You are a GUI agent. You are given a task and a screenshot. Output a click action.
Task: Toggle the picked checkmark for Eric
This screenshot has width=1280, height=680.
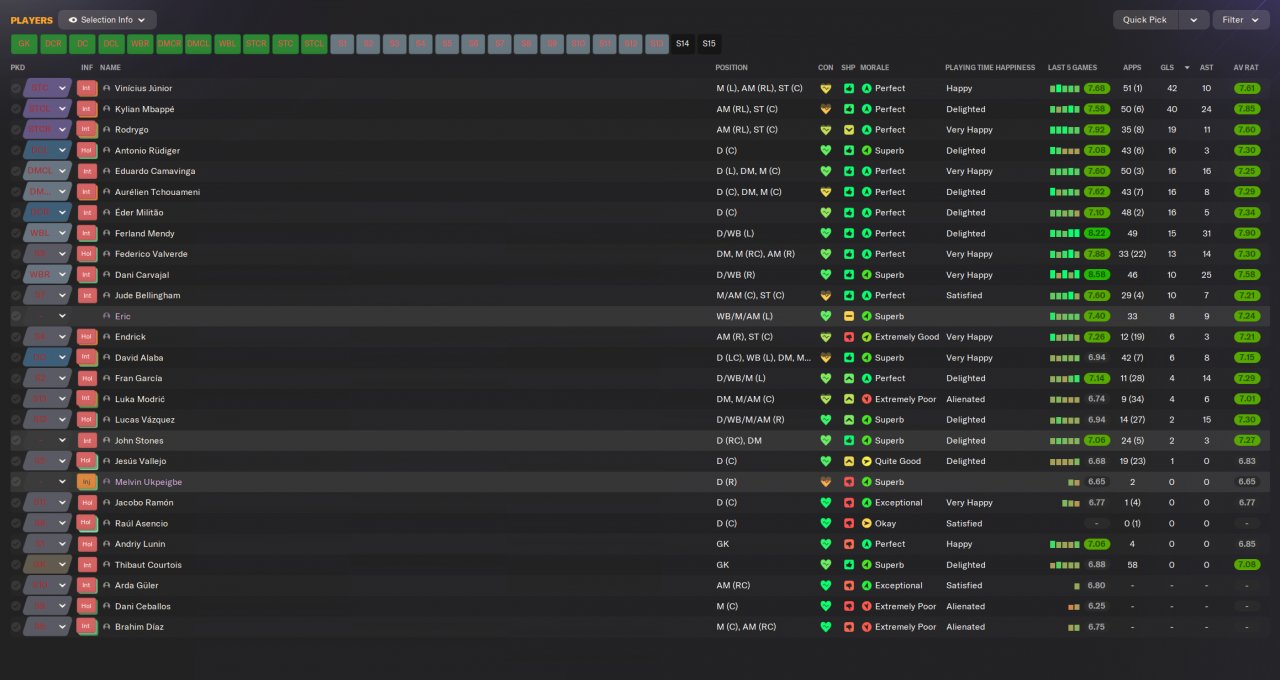(x=15, y=316)
